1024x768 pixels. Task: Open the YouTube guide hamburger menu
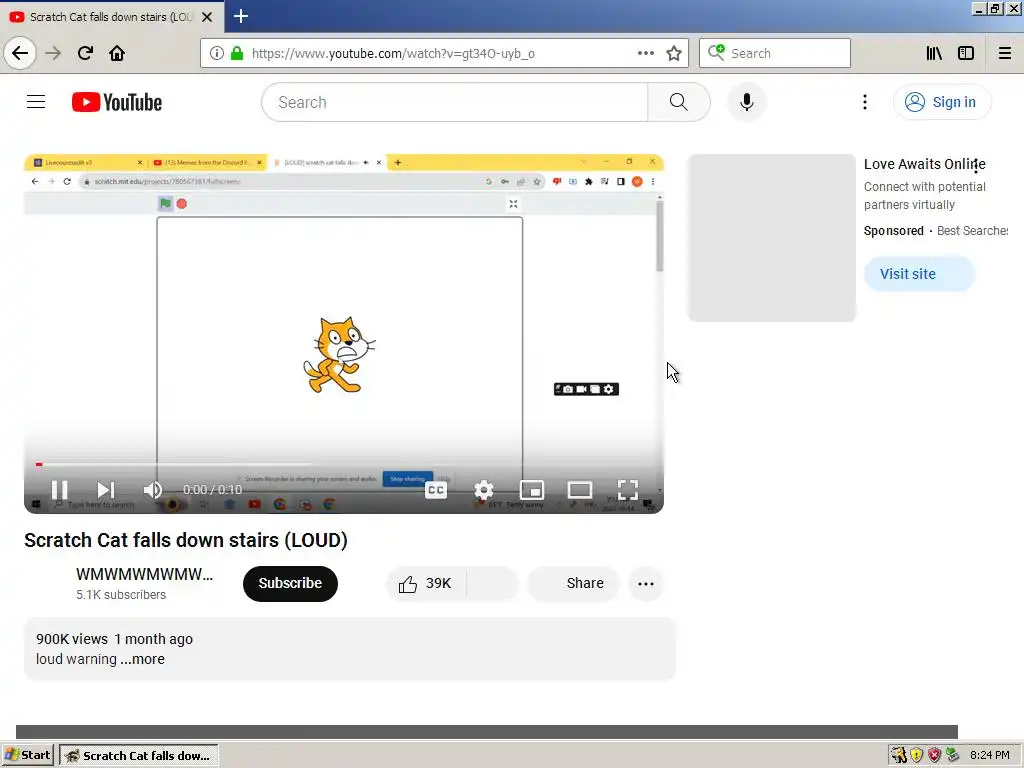pos(36,102)
